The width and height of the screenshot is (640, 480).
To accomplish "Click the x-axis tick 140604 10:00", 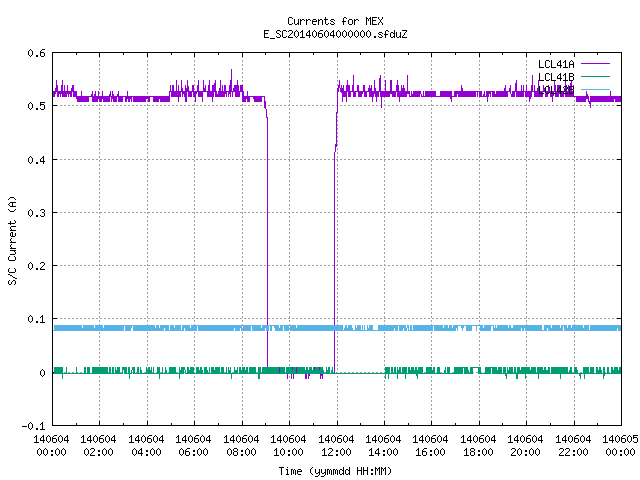I will pos(288,446).
